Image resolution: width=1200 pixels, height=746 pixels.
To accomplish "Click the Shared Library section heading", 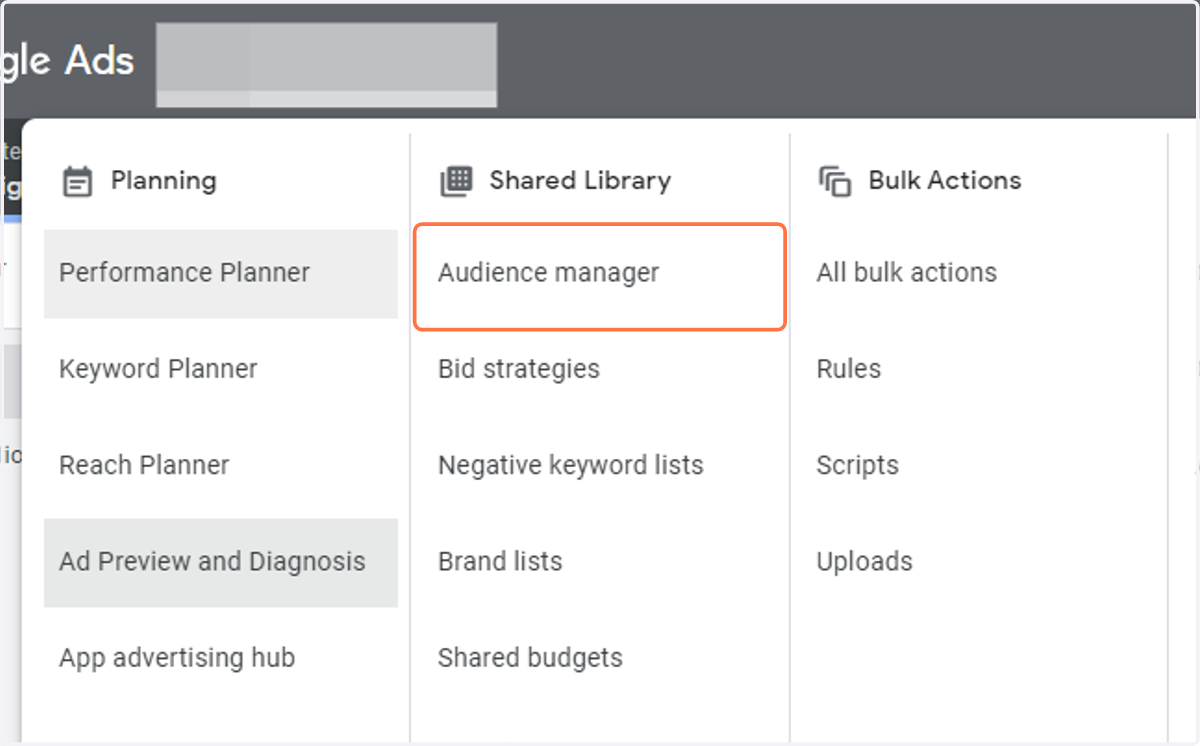I will [x=580, y=181].
